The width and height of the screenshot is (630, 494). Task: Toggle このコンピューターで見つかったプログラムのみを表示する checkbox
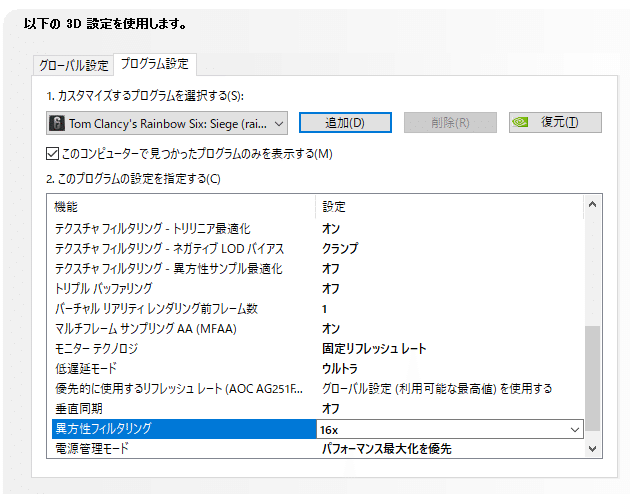52,154
